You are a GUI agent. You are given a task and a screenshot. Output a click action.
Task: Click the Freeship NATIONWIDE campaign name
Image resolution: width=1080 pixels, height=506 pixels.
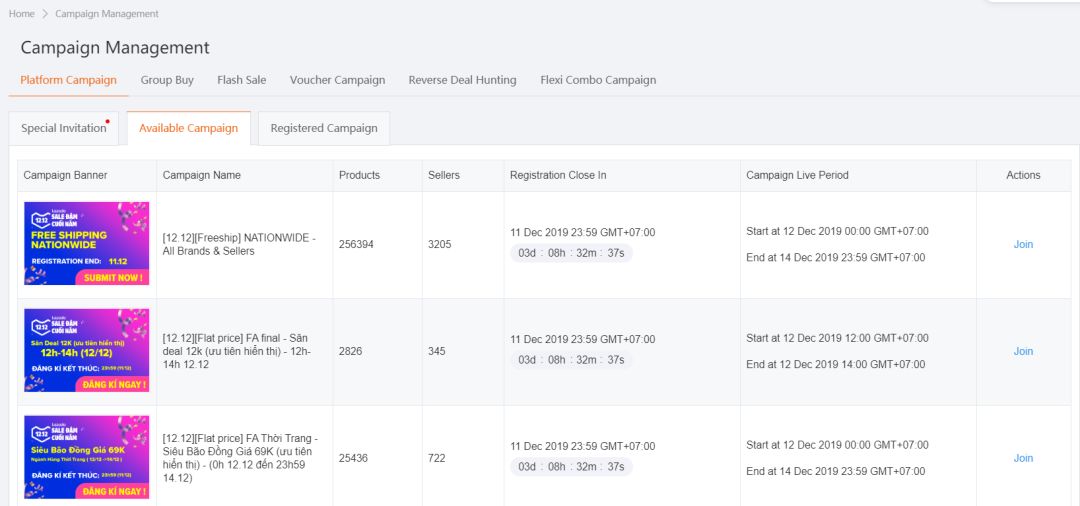(239, 244)
